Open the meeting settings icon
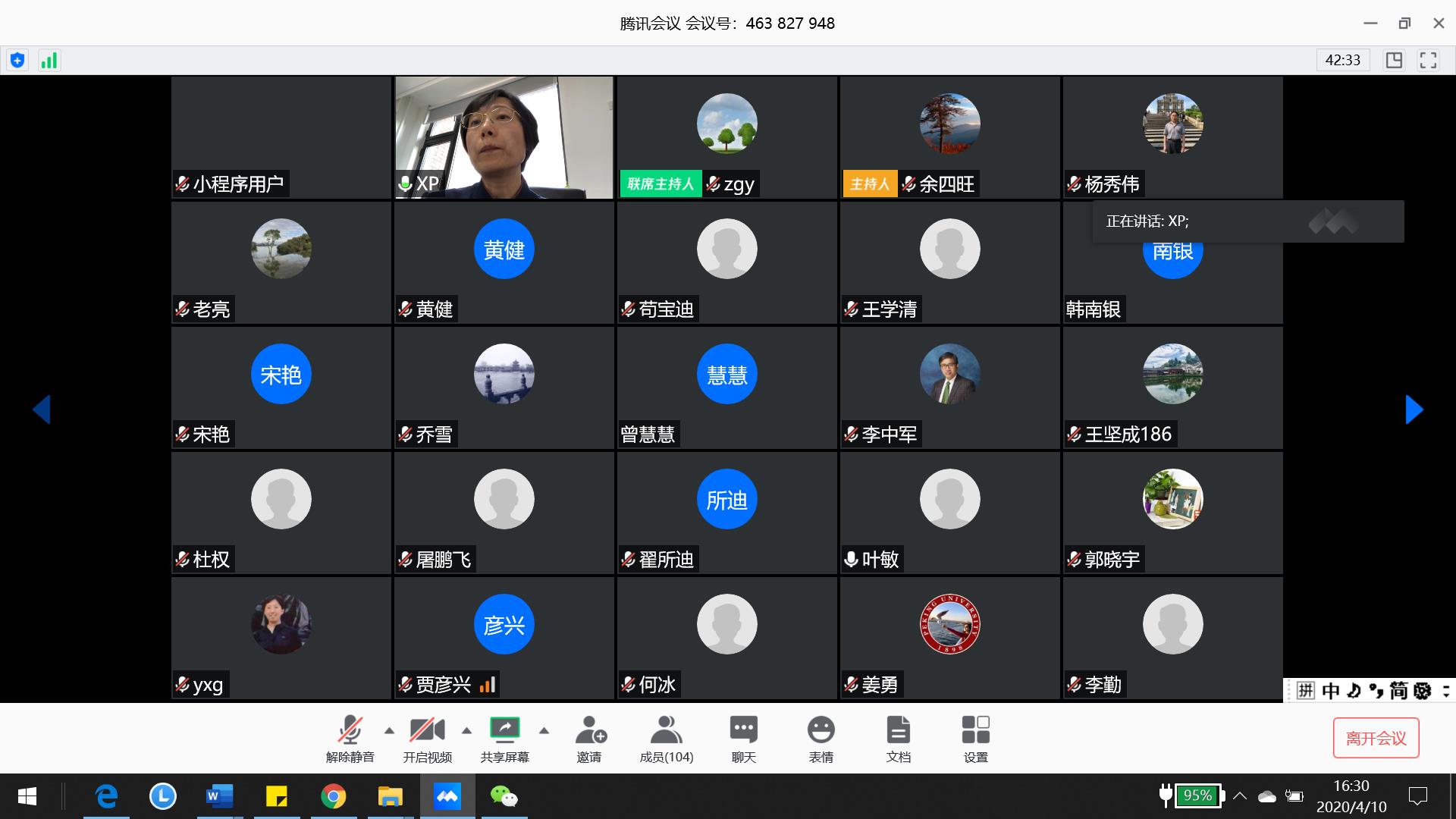This screenshot has height=819, width=1456. 975,730
